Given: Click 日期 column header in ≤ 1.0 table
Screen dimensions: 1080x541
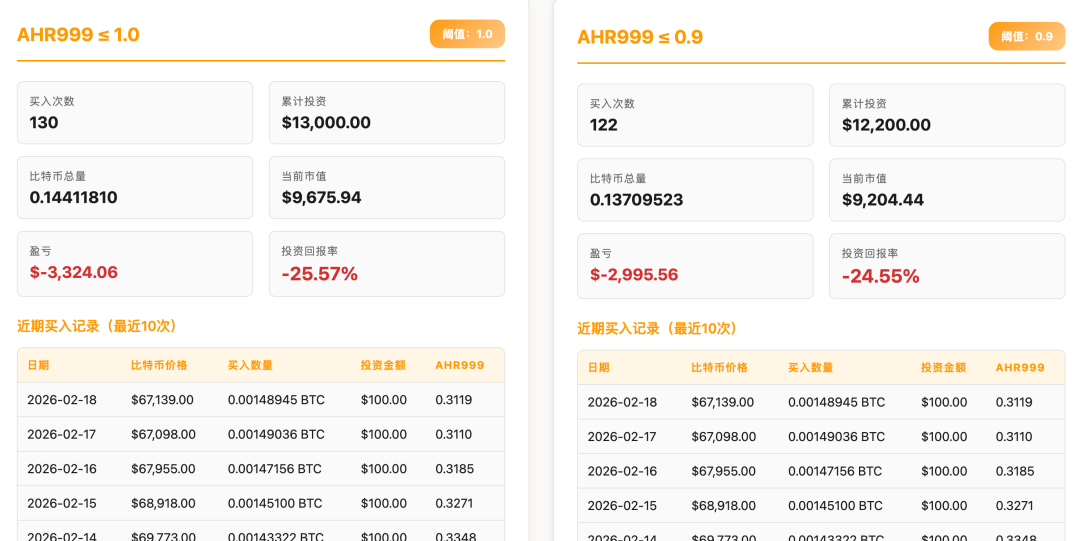Looking at the screenshot, I should tap(38, 365).
